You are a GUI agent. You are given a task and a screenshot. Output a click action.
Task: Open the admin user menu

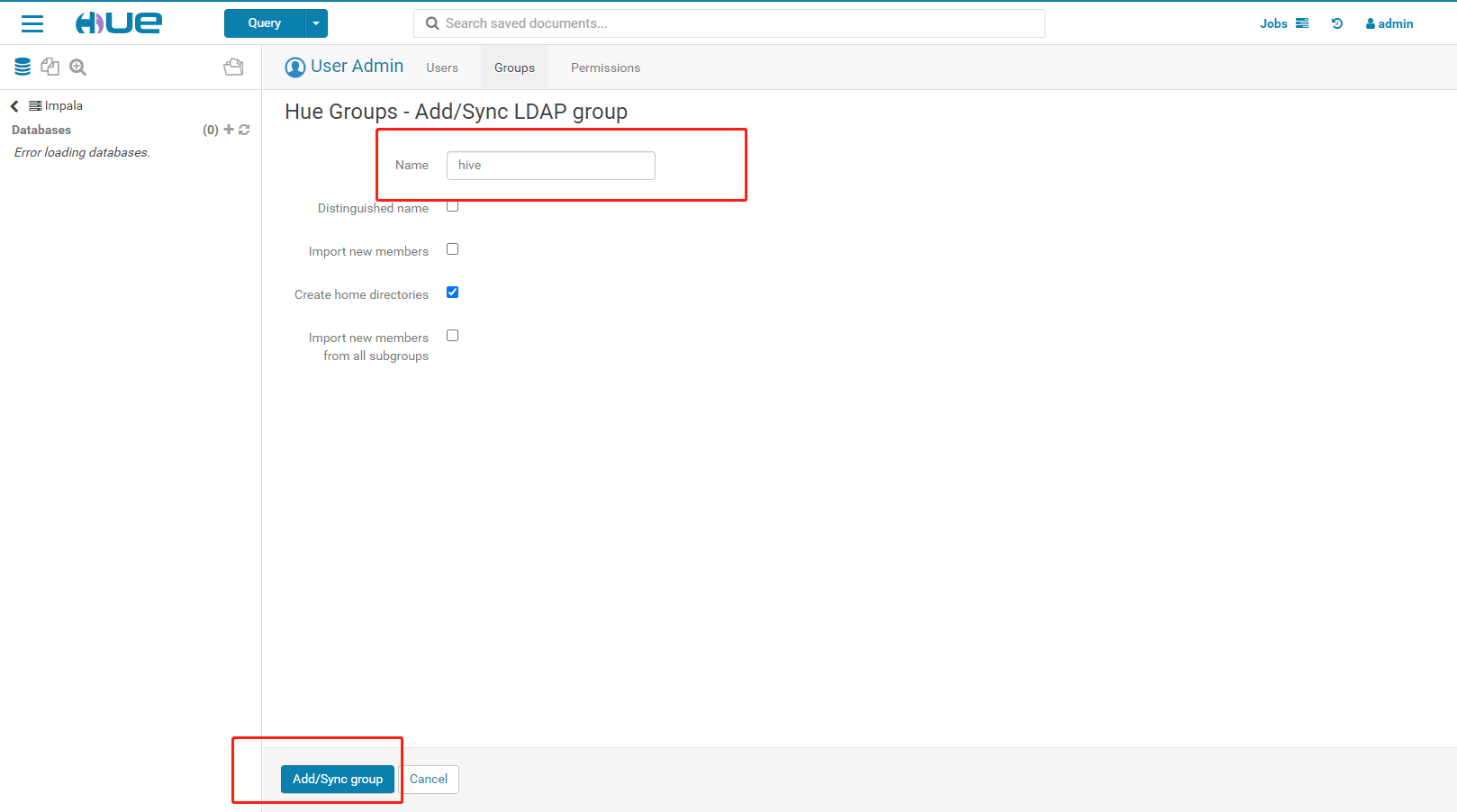point(1389,23)
